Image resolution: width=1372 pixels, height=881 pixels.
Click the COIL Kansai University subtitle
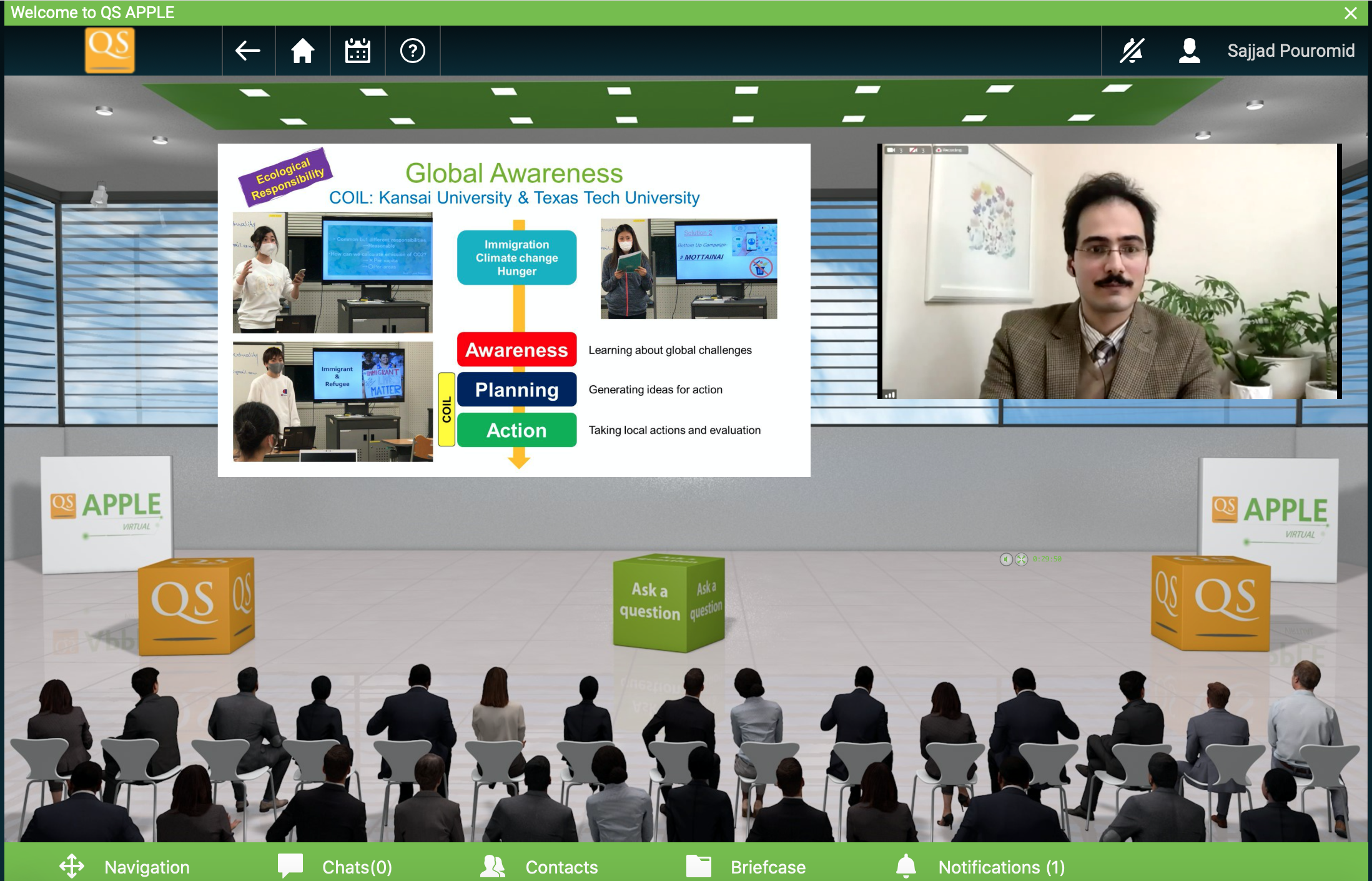pyautogui.click(x=515, y=198)
